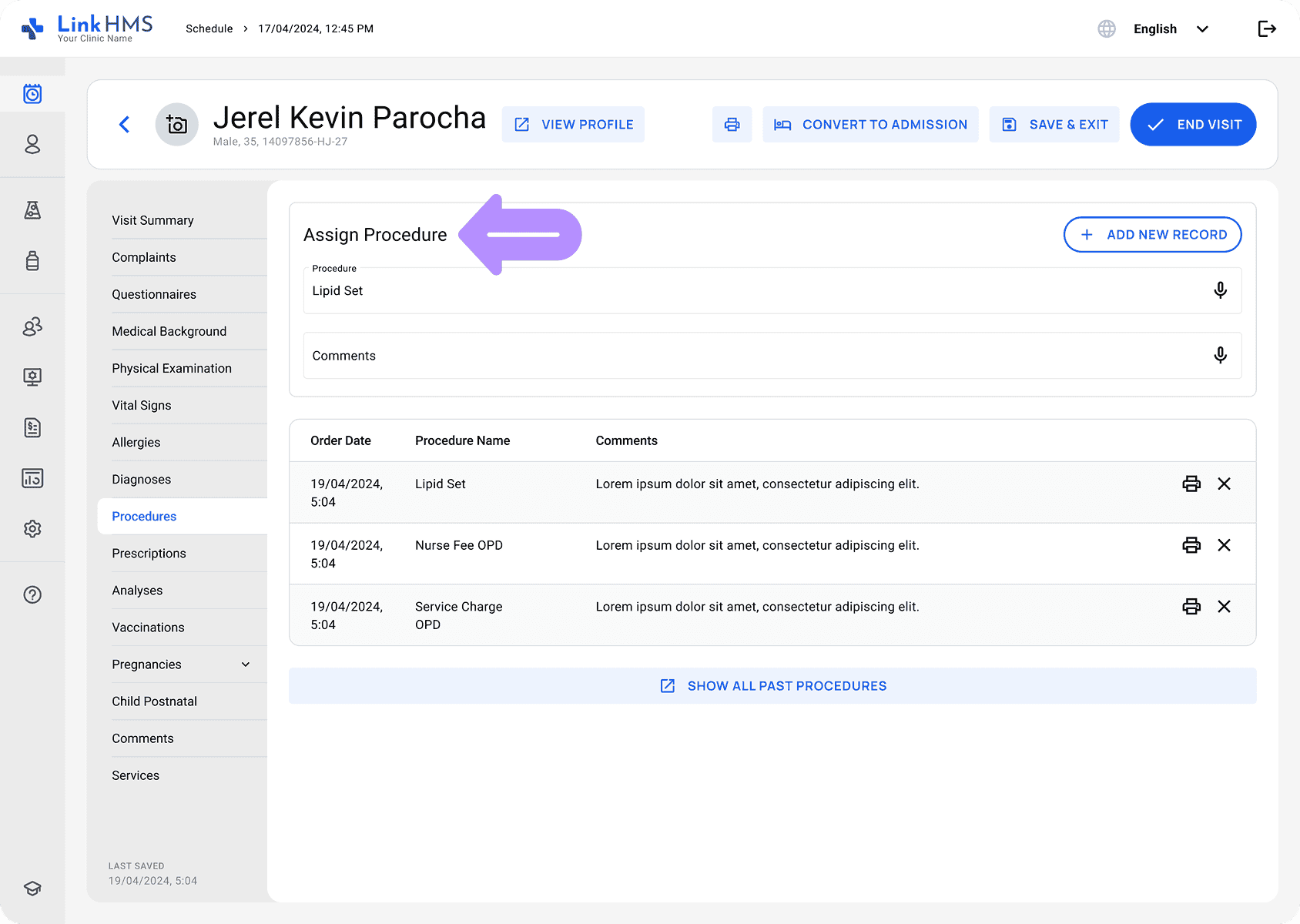The height and width of the screenshot is (924, 1300).
Task: Click Add New Record button
Action: 1152,235
